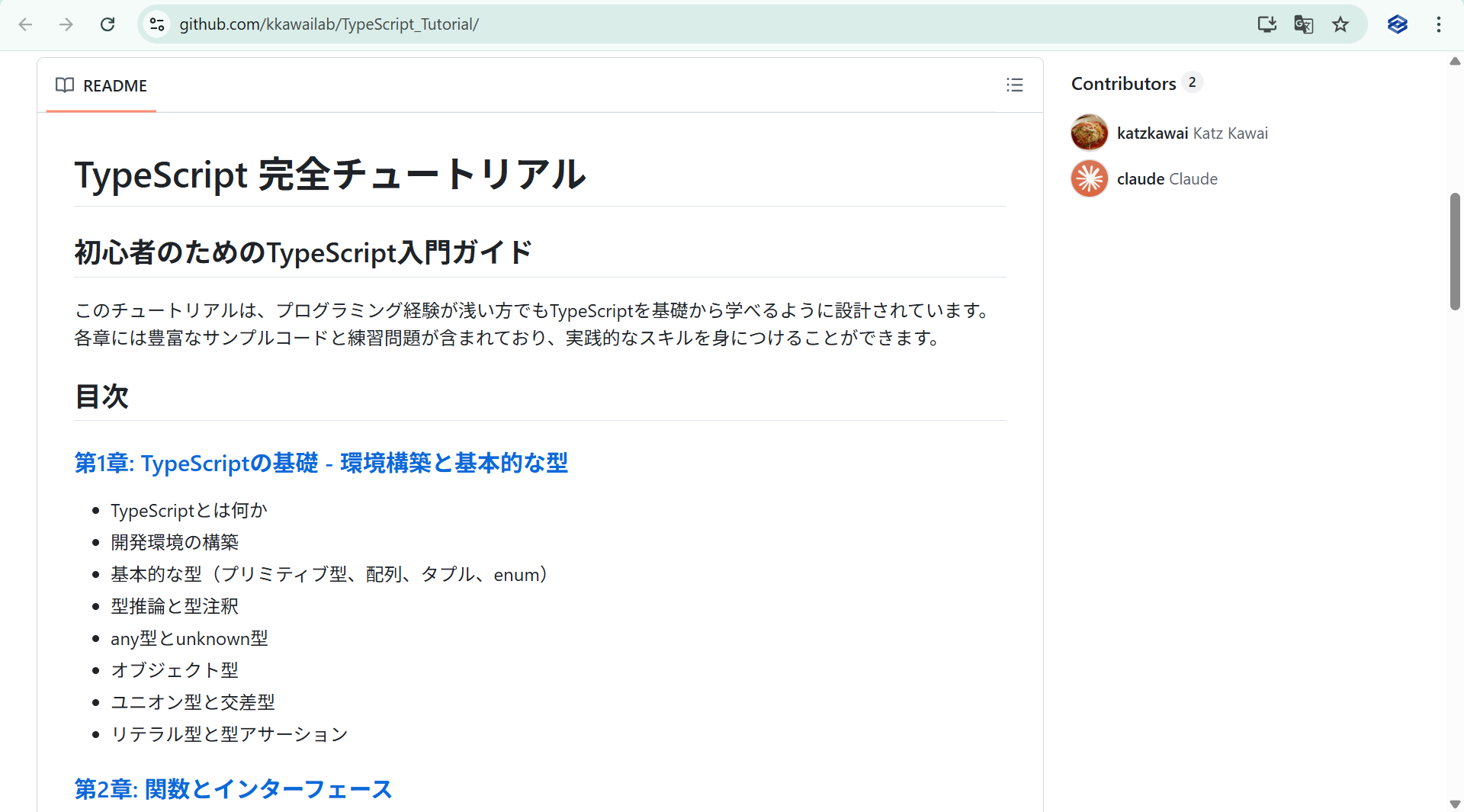
Task: Click katzkawai avatar image
Action: pos(1090,133)
